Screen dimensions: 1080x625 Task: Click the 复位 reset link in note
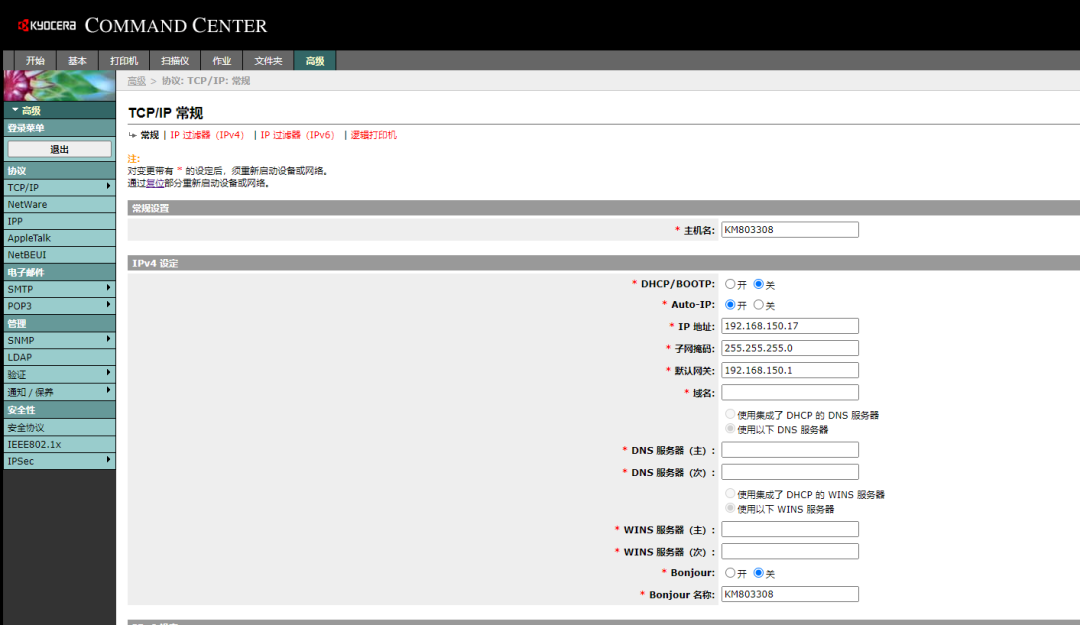pos(155,183)
